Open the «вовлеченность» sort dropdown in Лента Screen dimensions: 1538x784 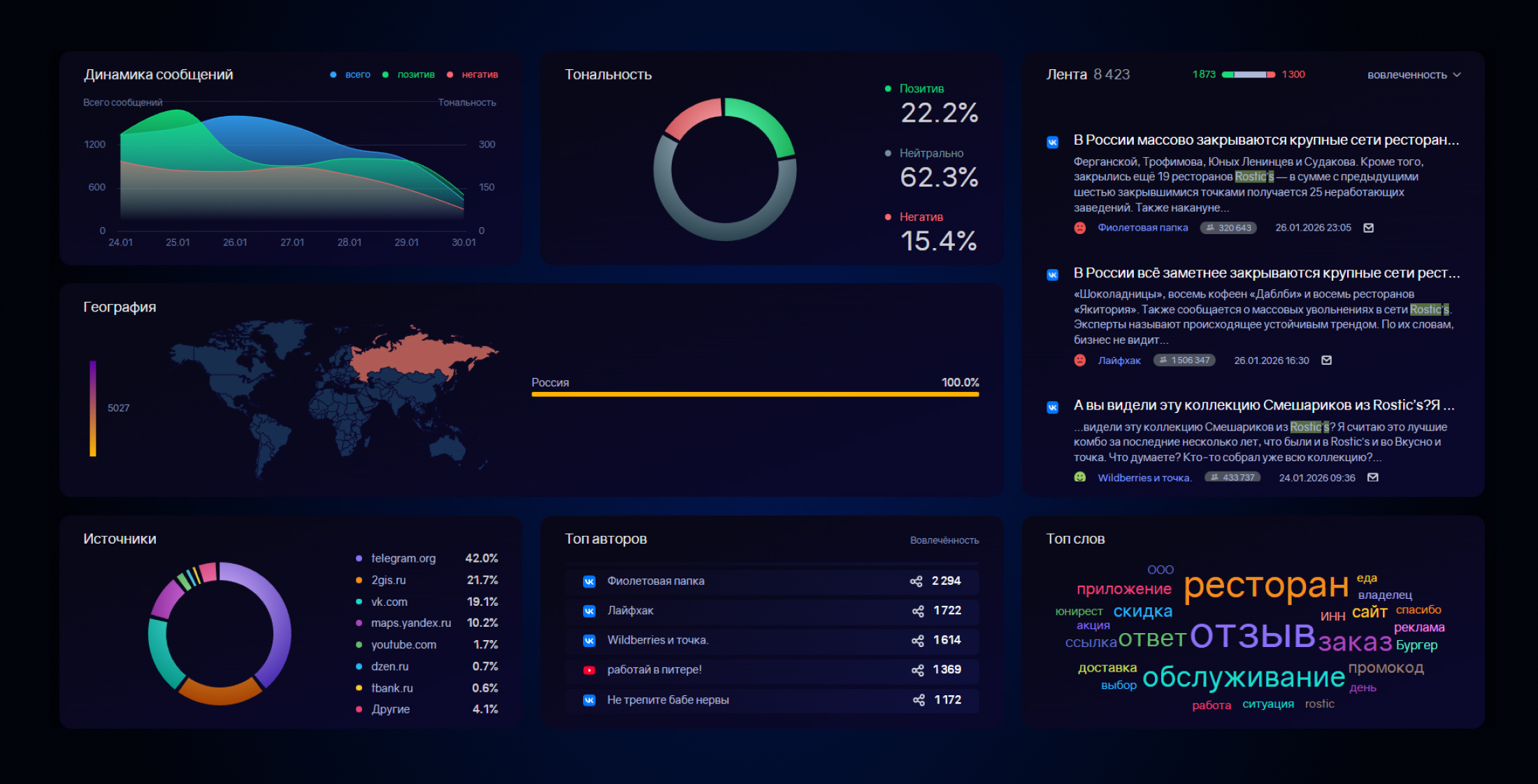[x=1414, y=75]
